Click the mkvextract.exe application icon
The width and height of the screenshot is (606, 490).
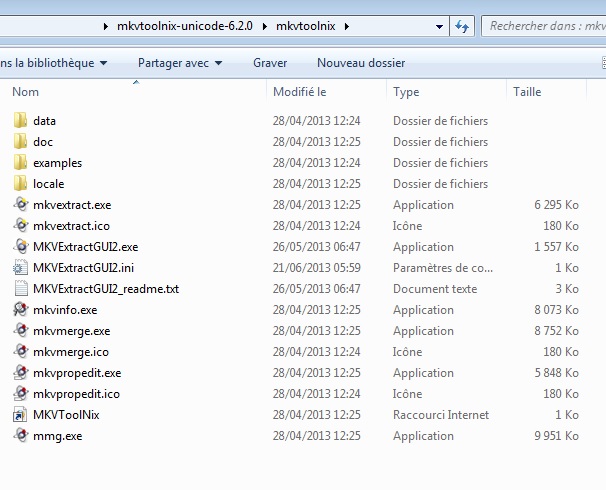21,205
